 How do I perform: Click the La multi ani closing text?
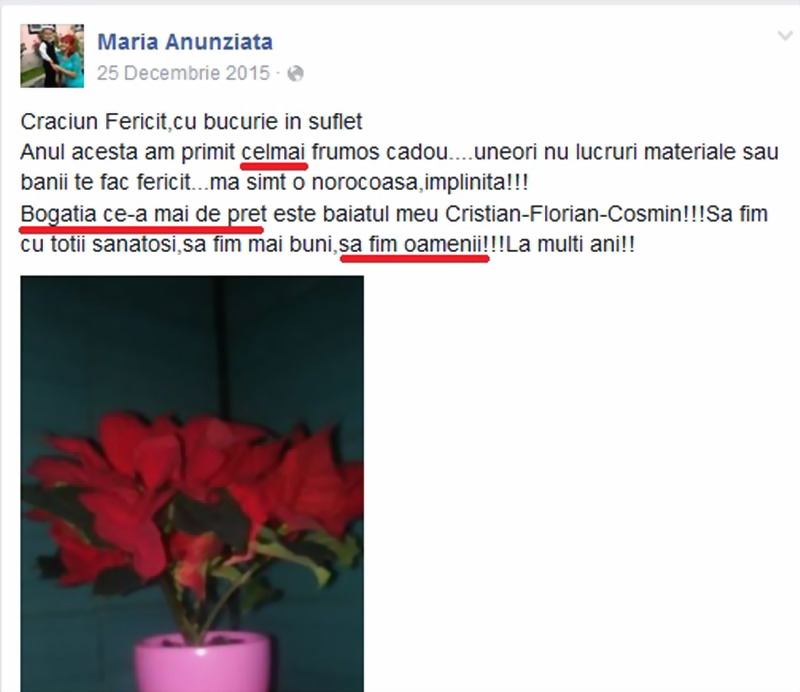[x=571, y=244]
